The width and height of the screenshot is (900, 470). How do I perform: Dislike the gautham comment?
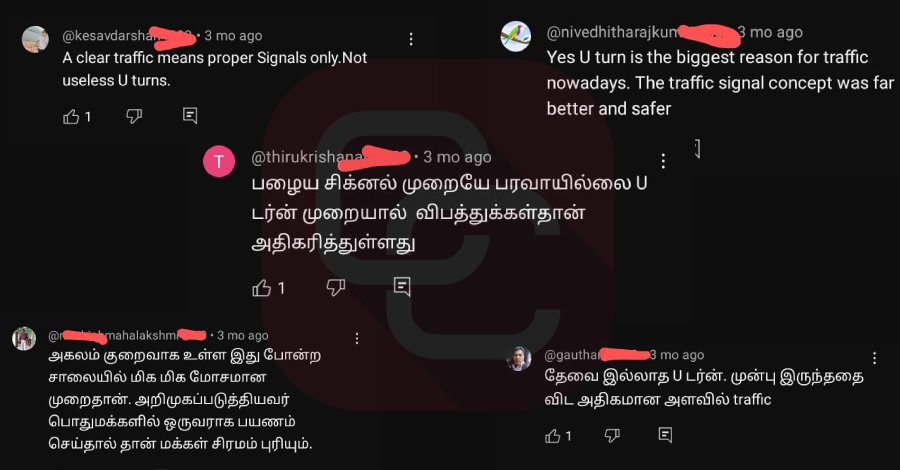pyautogui.click(x=612, y=436)
